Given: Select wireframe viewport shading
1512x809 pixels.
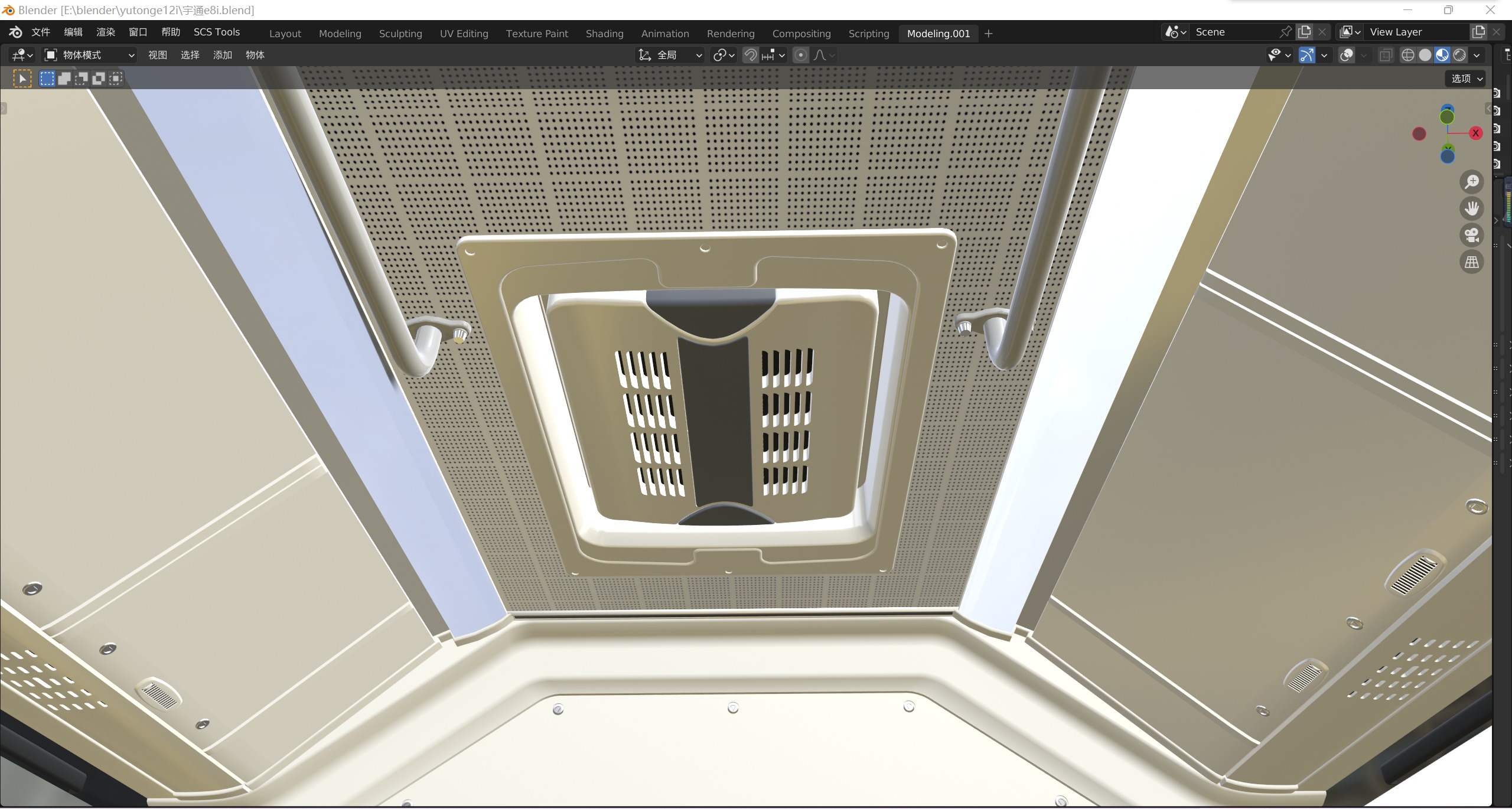Looking at the screenshot, I should [x=1408, y=55].
